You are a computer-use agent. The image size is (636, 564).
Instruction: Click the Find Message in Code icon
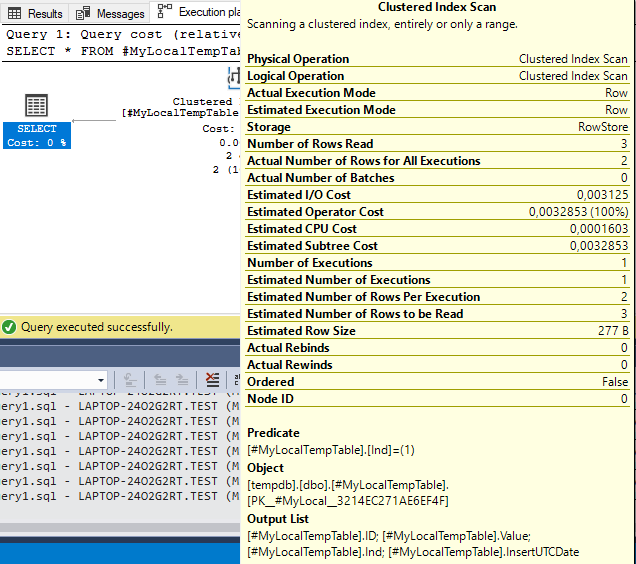tap(130, 380)
